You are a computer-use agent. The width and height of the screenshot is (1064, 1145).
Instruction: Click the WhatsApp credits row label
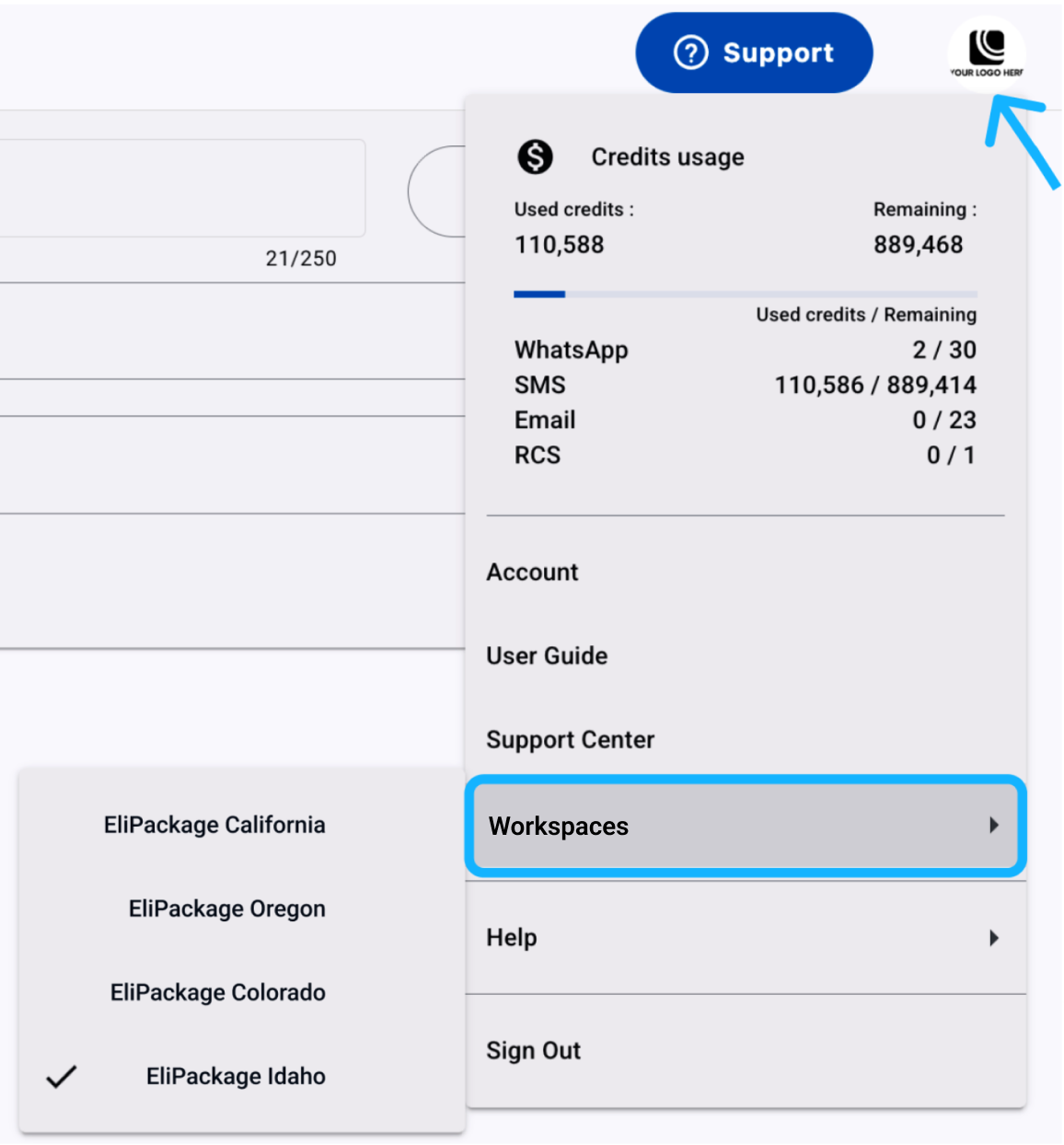572,350
